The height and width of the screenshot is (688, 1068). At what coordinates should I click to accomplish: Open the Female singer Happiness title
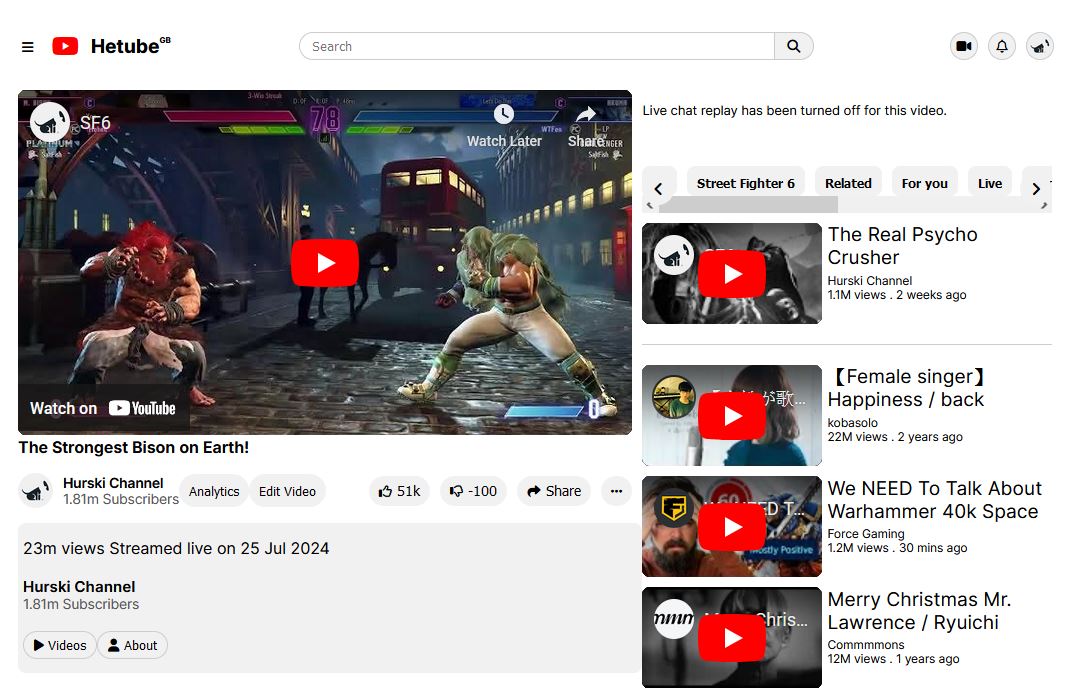point(907,388)
